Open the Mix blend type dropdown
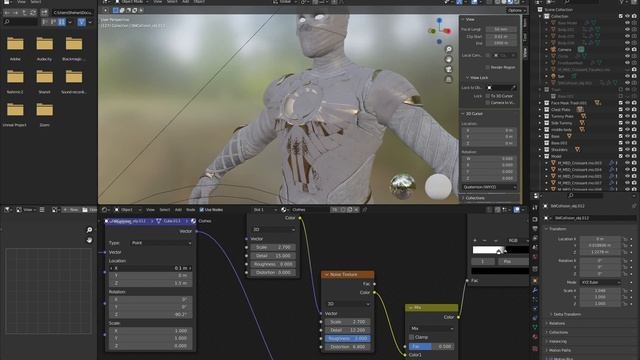This screenshot has height=360, width=640. pos(432,329)
